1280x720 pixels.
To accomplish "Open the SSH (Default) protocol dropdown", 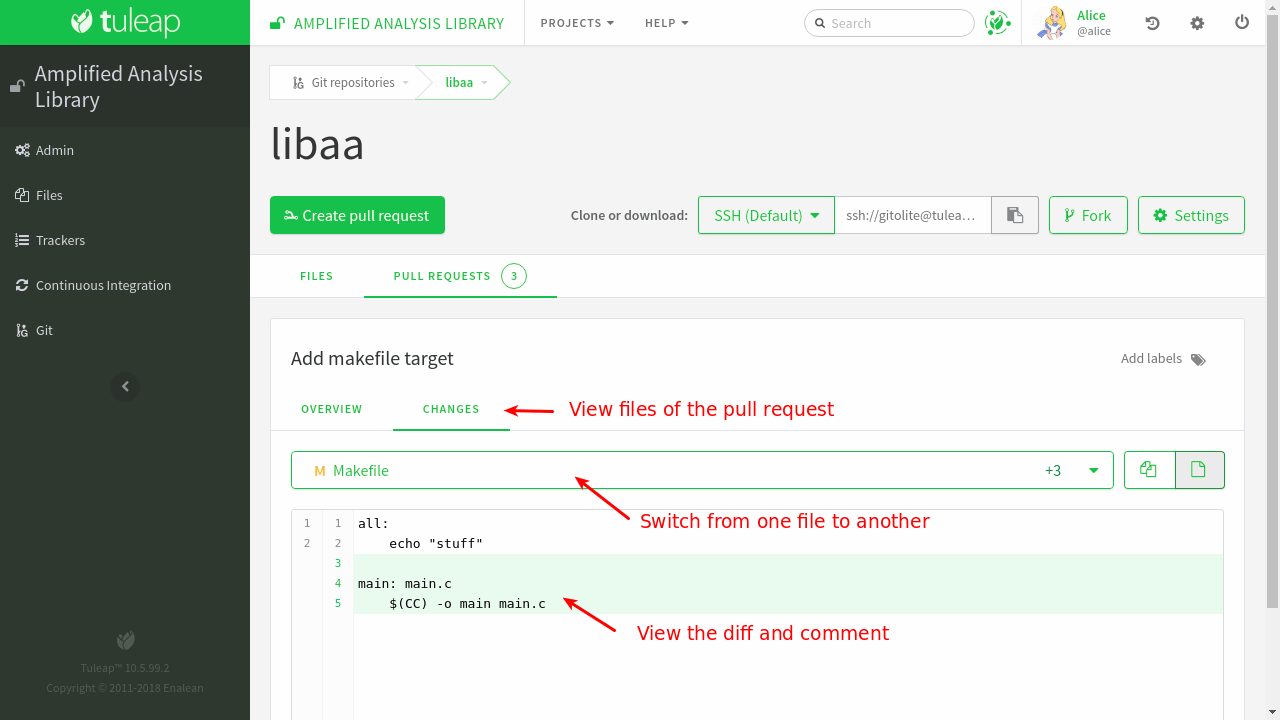I will click(x=766, y=215).
